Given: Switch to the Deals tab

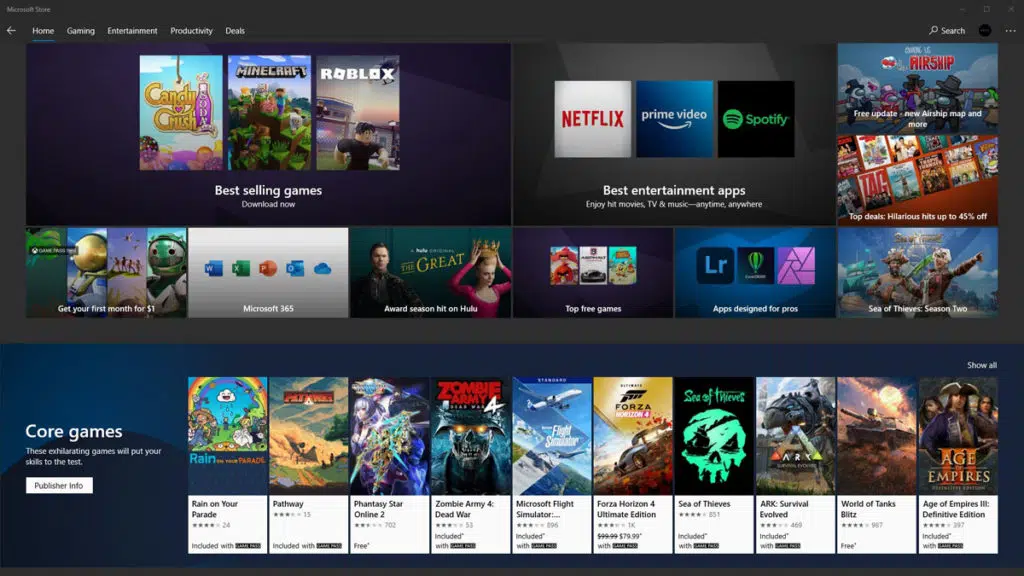Looking at the screenshot, I should coord(235,31).
